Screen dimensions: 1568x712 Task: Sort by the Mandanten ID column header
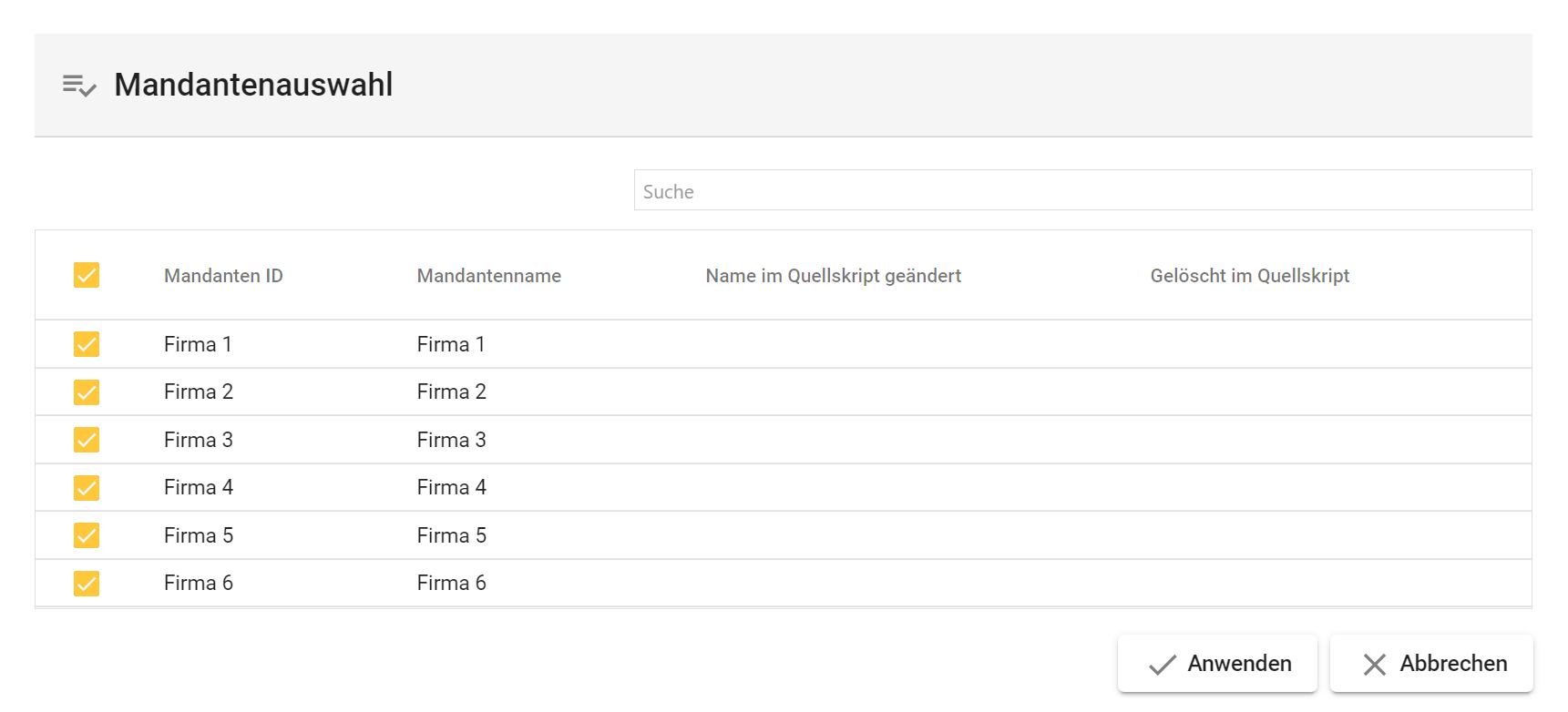(x=223, y=276)
